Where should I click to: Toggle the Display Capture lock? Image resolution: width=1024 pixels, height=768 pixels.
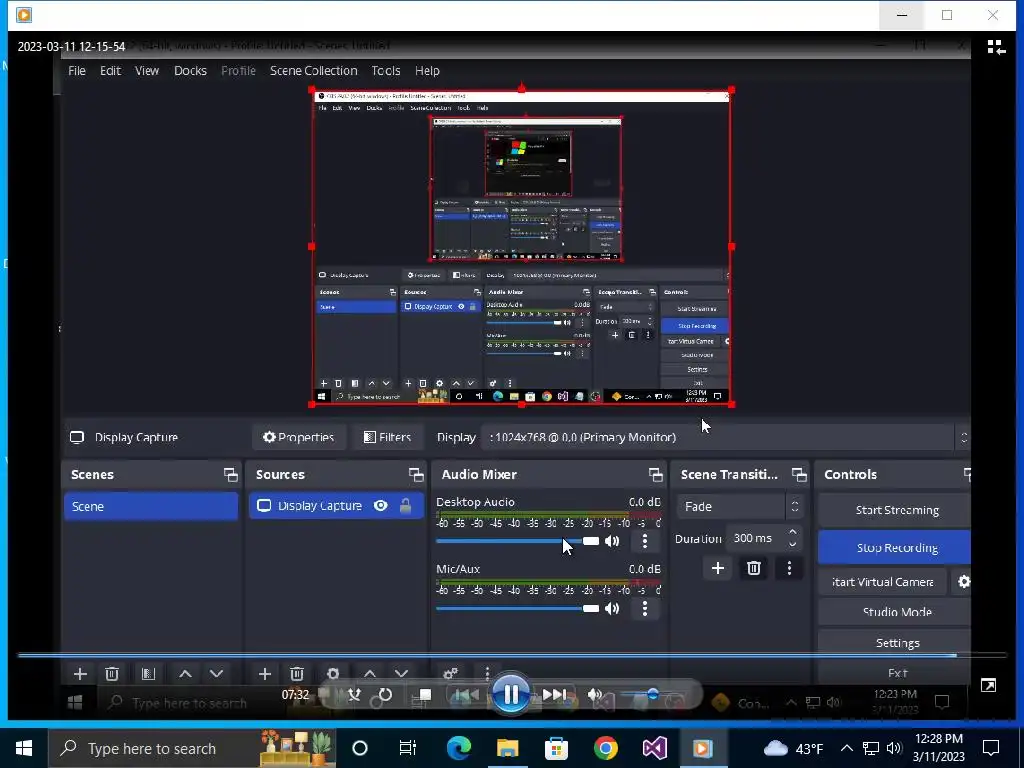pos(406,505)
